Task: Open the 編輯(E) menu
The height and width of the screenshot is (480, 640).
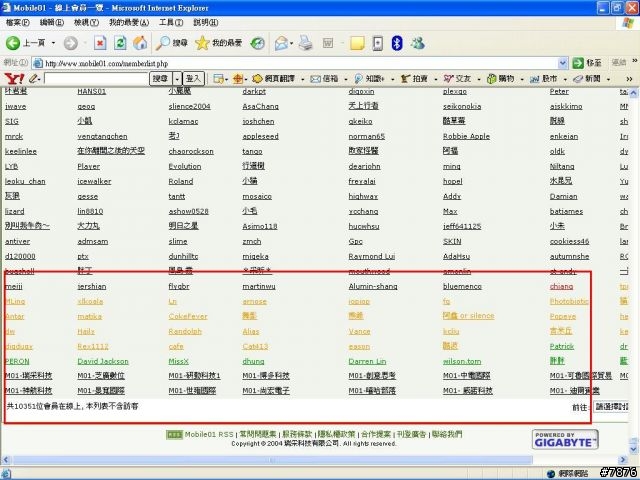Action: (51, 22)
